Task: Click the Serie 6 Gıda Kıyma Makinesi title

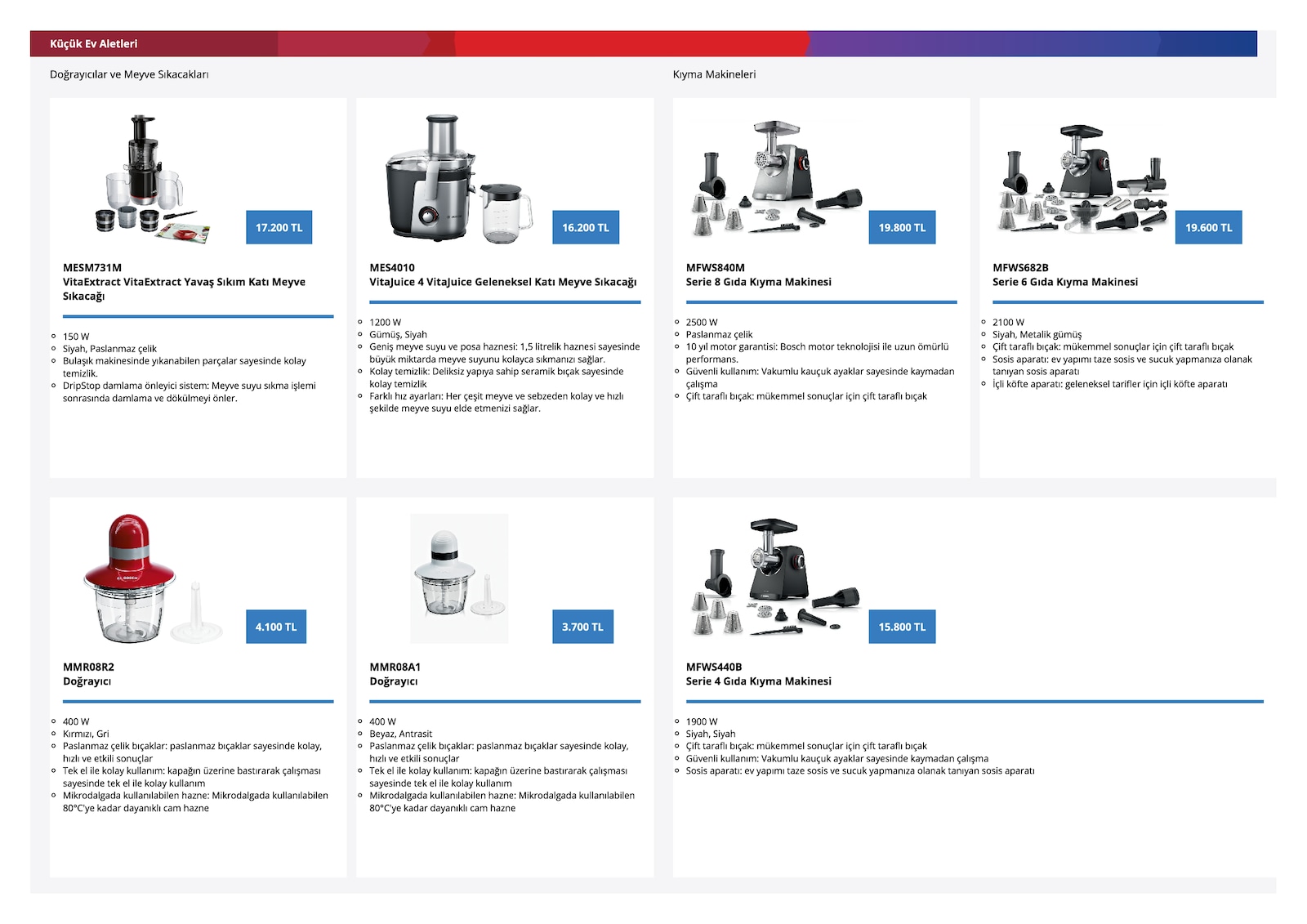Action: point(1065,282)
